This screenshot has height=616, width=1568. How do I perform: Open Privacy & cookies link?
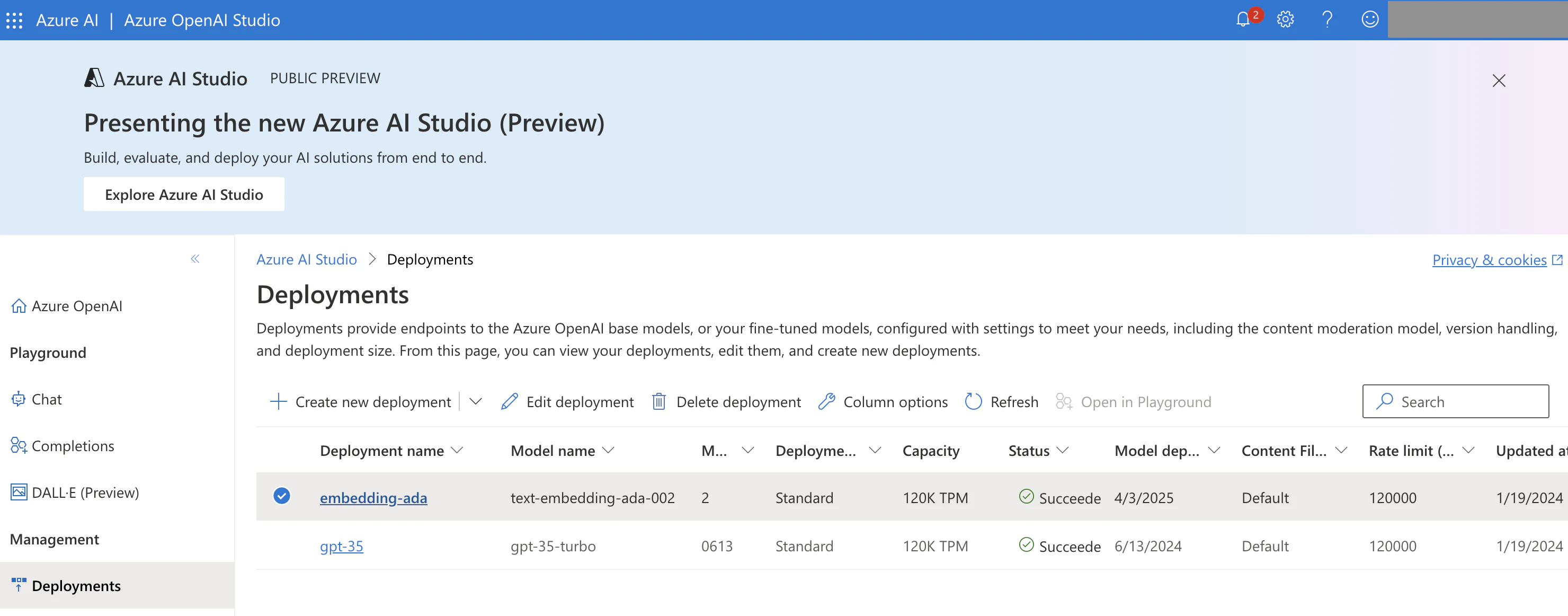pyautogui.click(x=1489, y=260)
